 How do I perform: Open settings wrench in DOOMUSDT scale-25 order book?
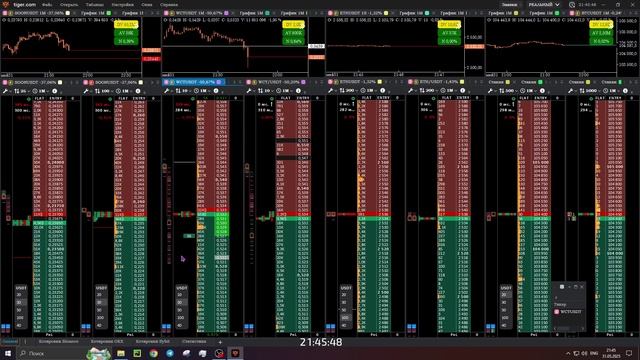5,91
